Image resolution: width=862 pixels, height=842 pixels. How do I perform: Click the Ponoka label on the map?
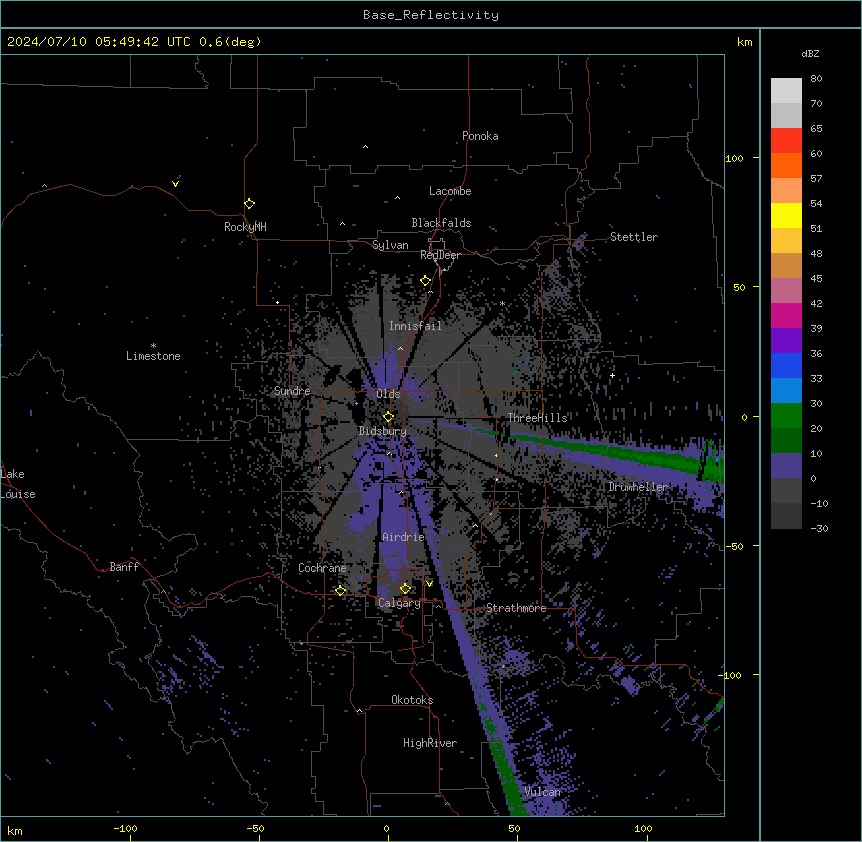480,136
